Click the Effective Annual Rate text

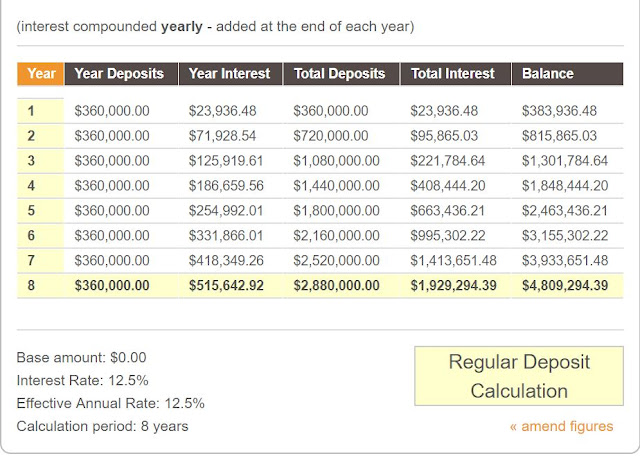110,403
